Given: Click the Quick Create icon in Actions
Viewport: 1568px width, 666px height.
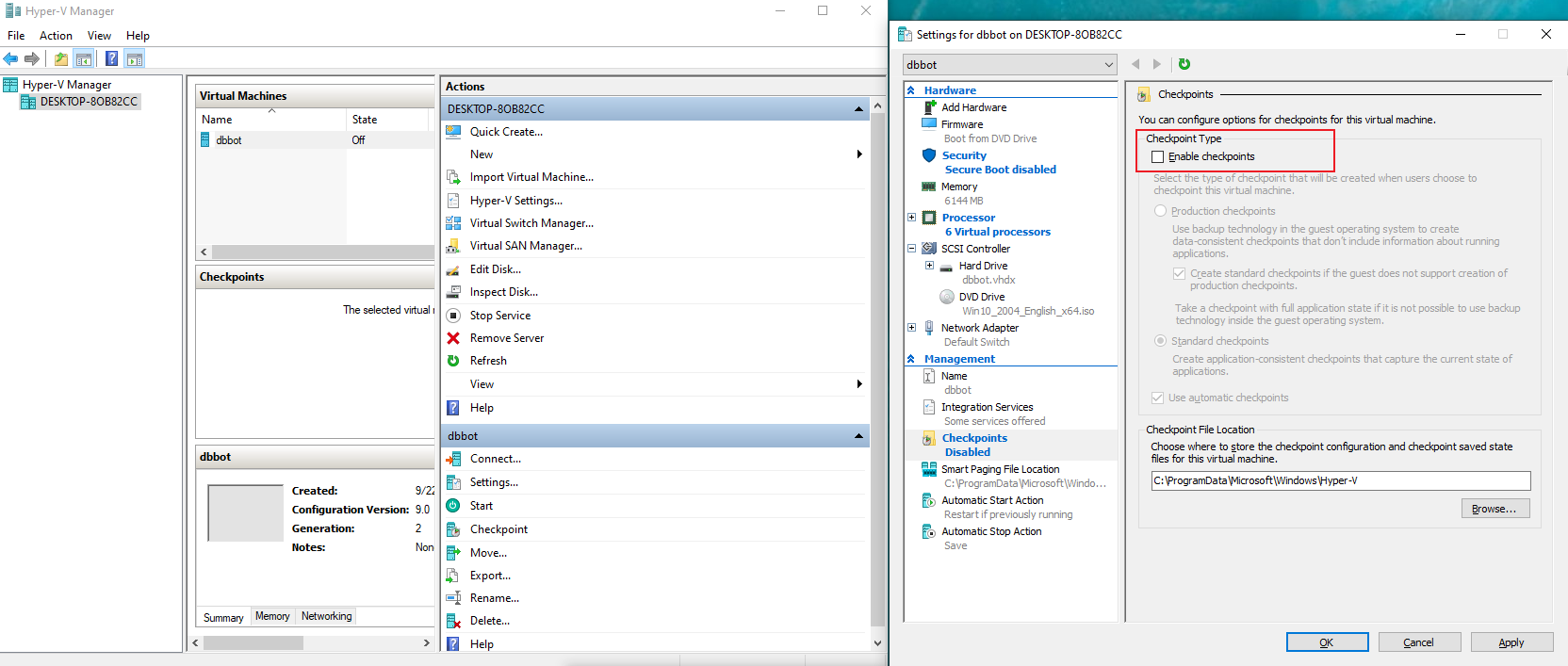Looking at the screenshot, I should (x=453, y=132).
